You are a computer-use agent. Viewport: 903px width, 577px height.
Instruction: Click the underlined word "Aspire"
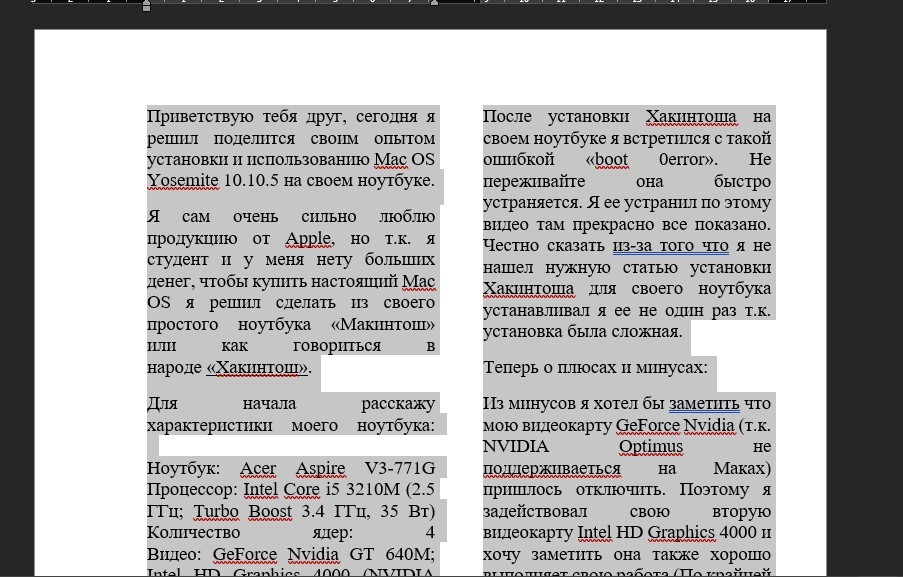(x=321, y=468)
